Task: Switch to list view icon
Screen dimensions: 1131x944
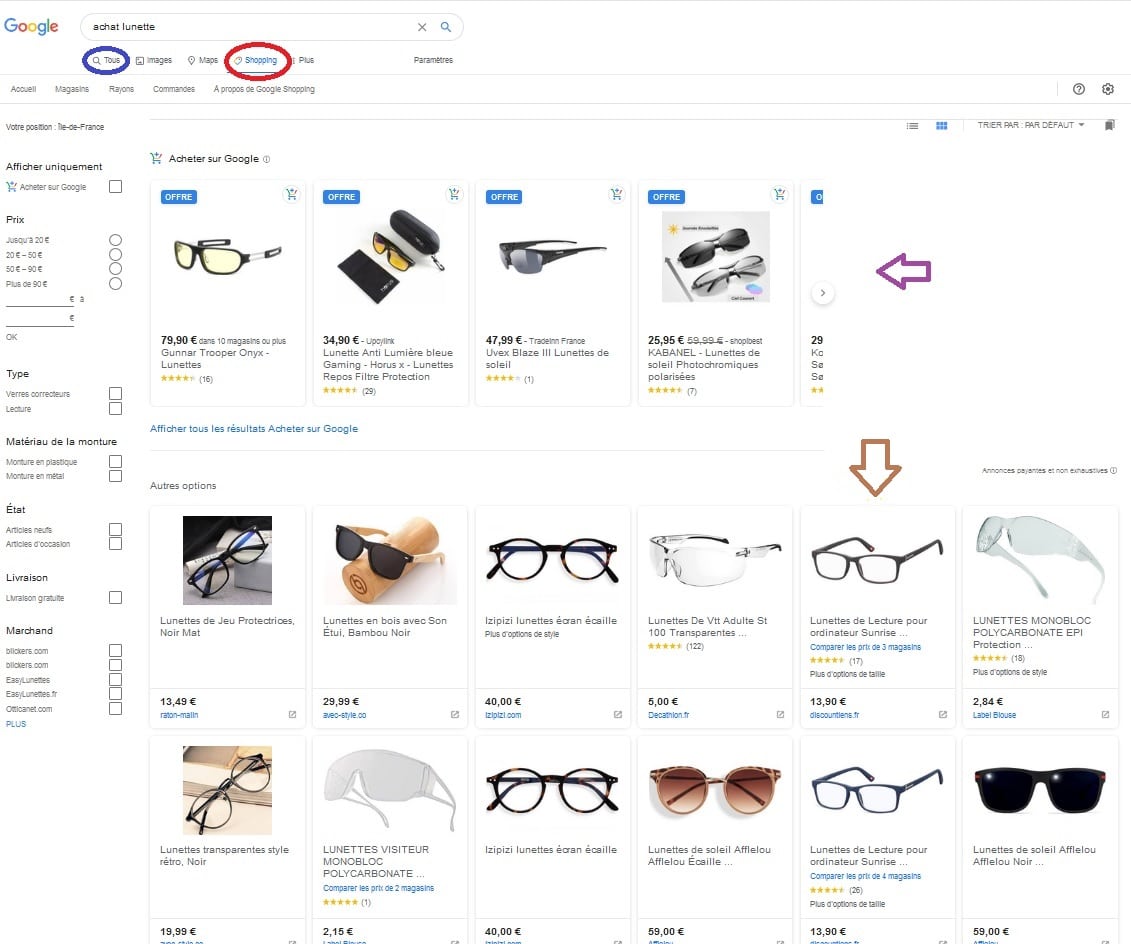Action: tap(912, 126)
